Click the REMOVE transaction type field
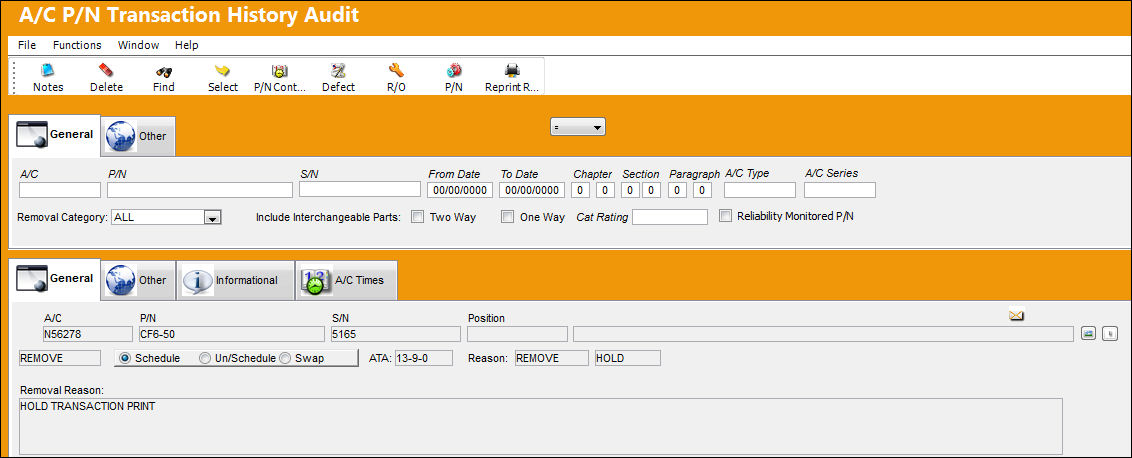Viewport: 1132px width, 458px height. point(60,358)
